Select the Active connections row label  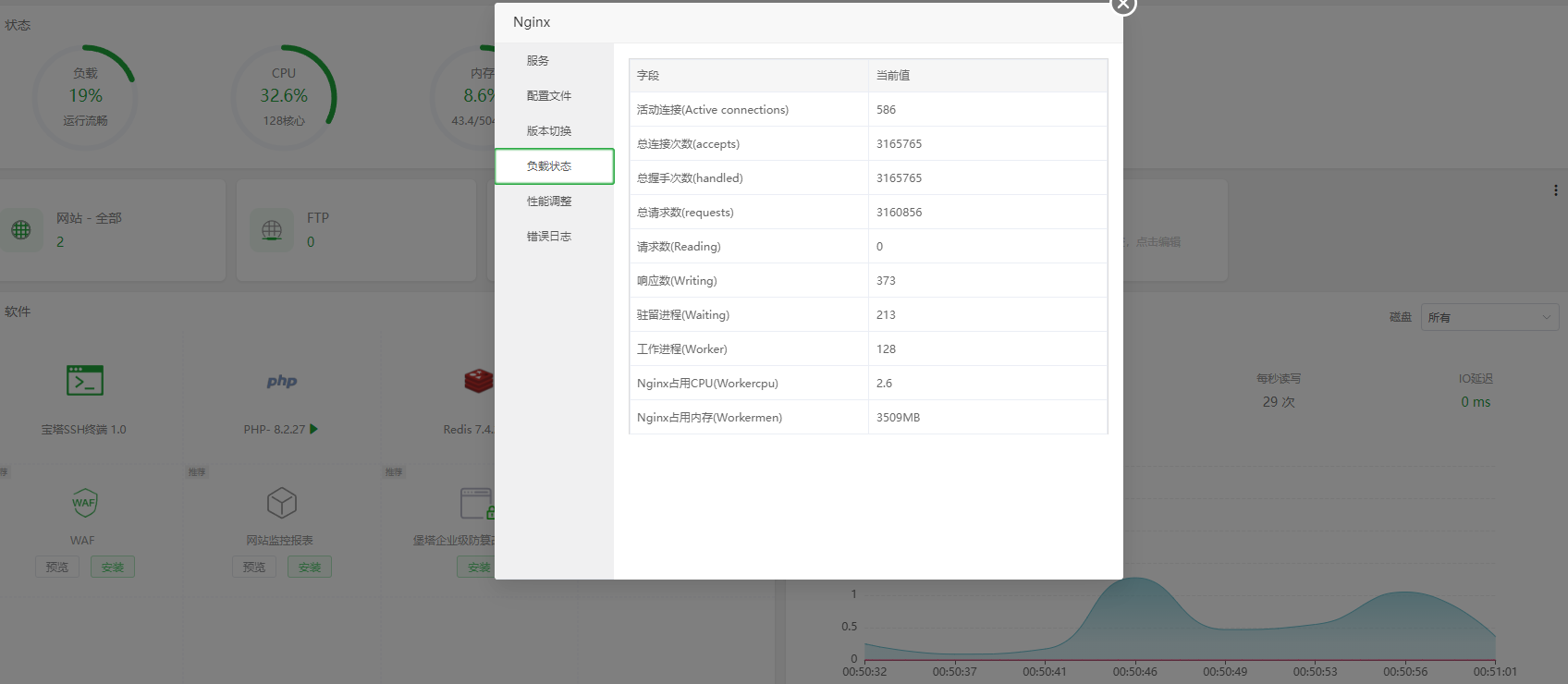[x=713, y=110]
